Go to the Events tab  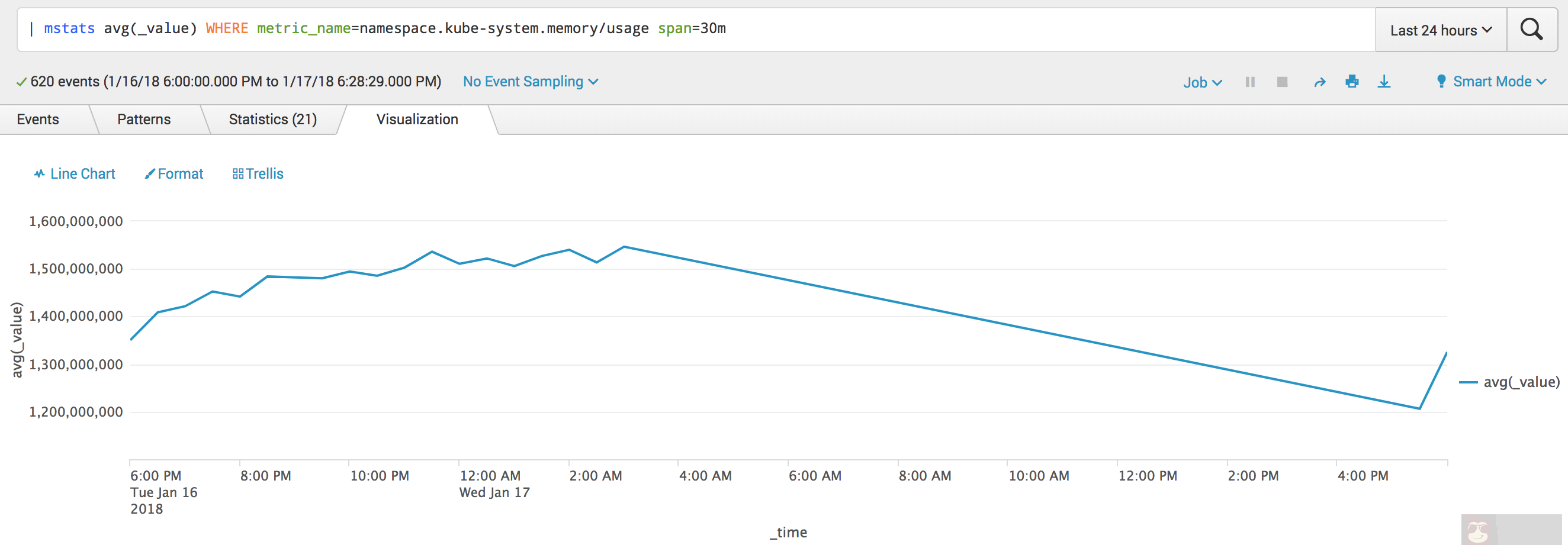[38, 118]
